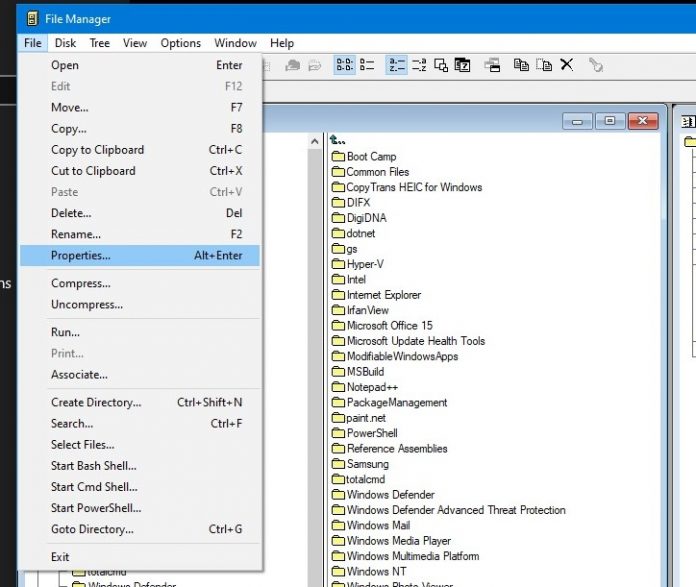This screenshot has height=587, width=696.
Task: Click the scroll-up arrow of tree pane
Action: [x=315, y=141]
